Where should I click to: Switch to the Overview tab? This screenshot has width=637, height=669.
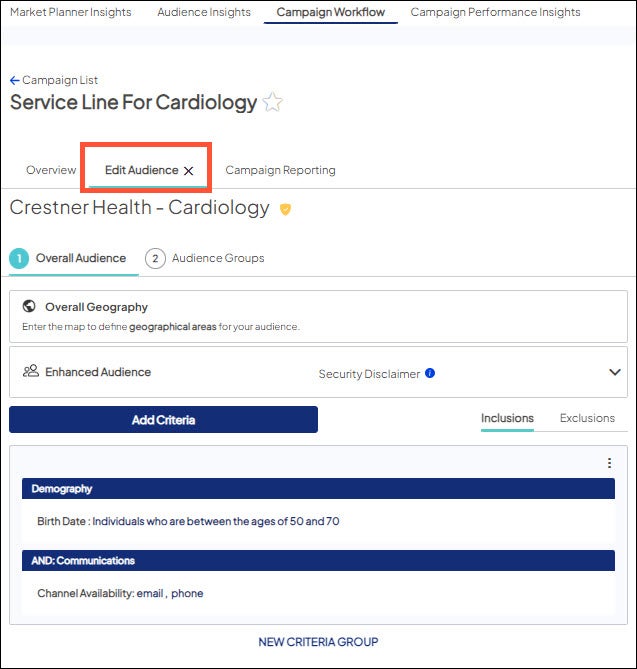point(51,170)
